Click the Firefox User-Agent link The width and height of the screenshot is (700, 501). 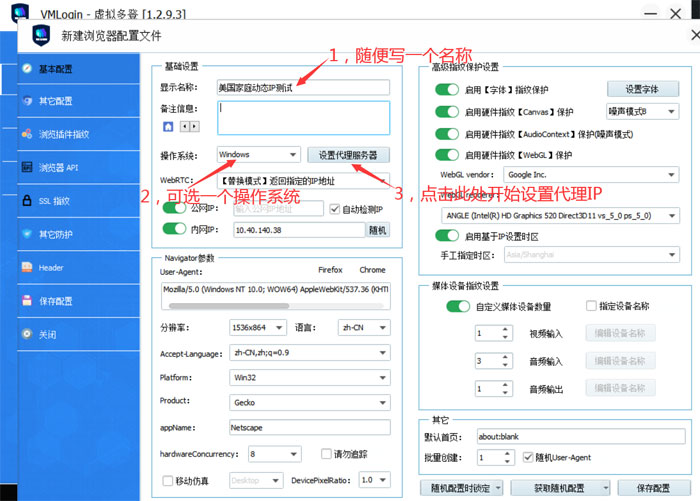click(x=330, y=270)
